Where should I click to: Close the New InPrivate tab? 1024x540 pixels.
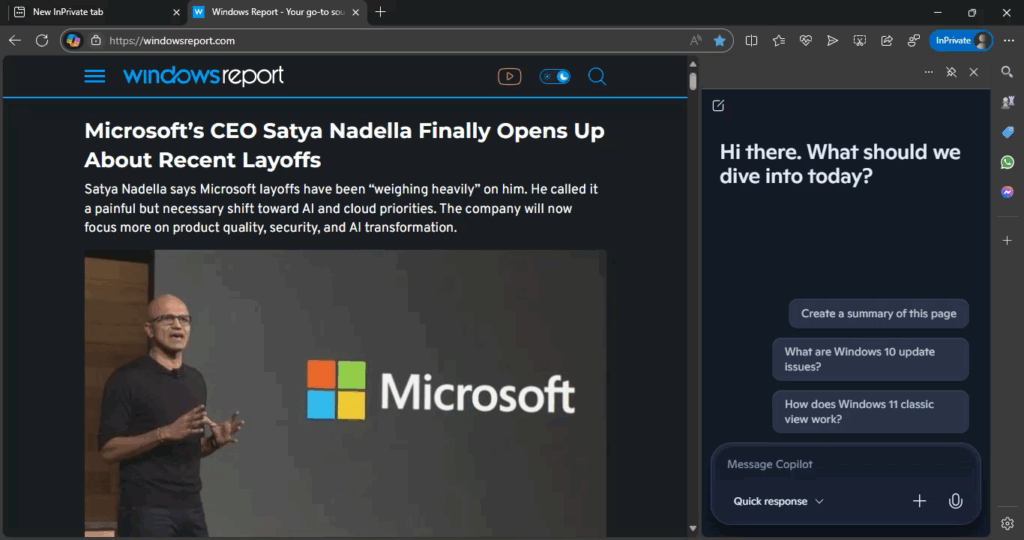click(176, 12)
